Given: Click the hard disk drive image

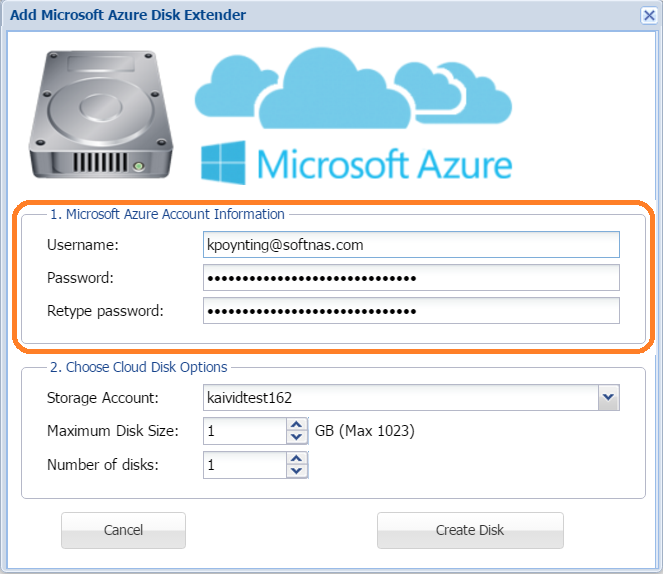Looking at the screenshot, I should (101, 115).
